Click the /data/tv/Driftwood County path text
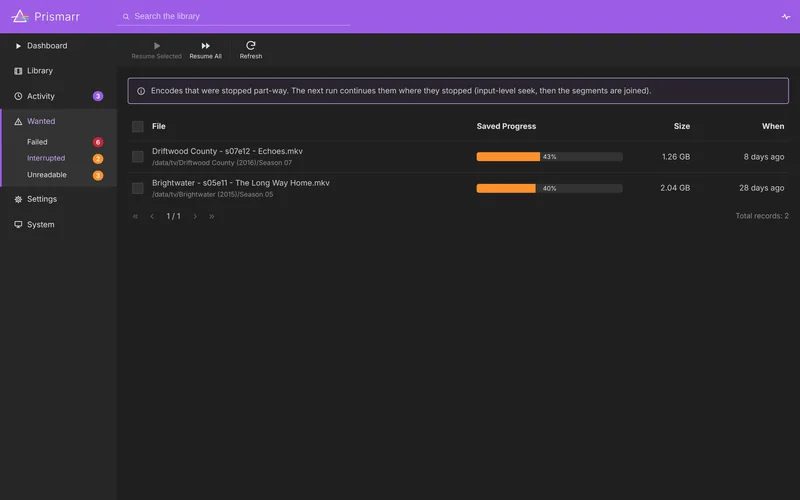The width and height of the screenshot is (800, 500). point(222,163)
